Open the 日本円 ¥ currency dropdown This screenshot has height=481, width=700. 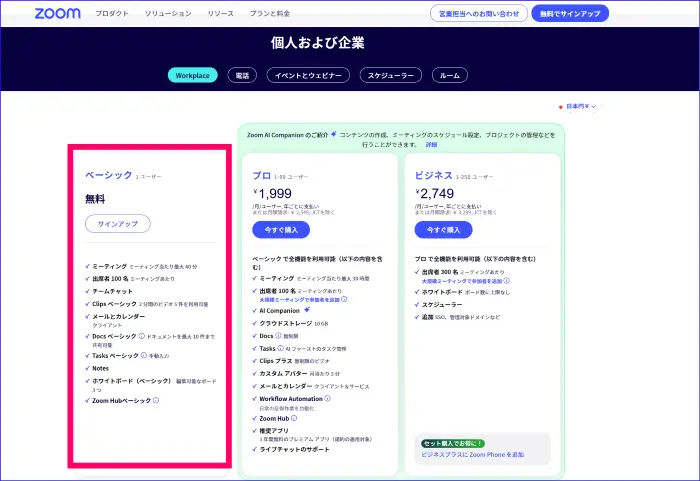coord(581,106)
